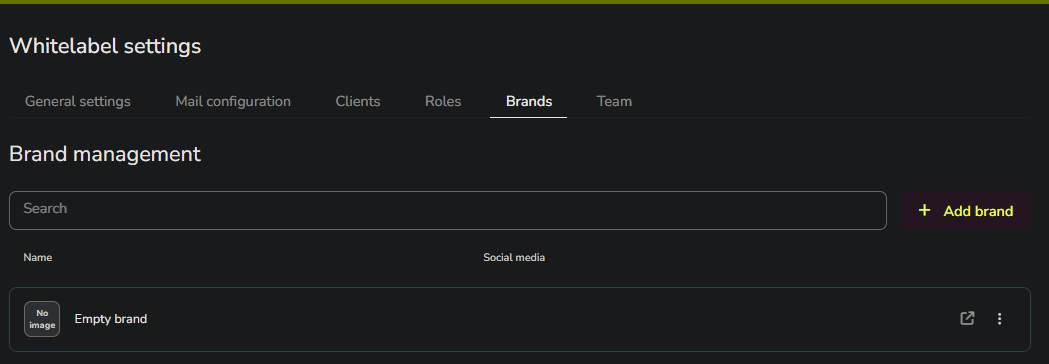Click the Whitelabel settings title

[x=105, y=46]
